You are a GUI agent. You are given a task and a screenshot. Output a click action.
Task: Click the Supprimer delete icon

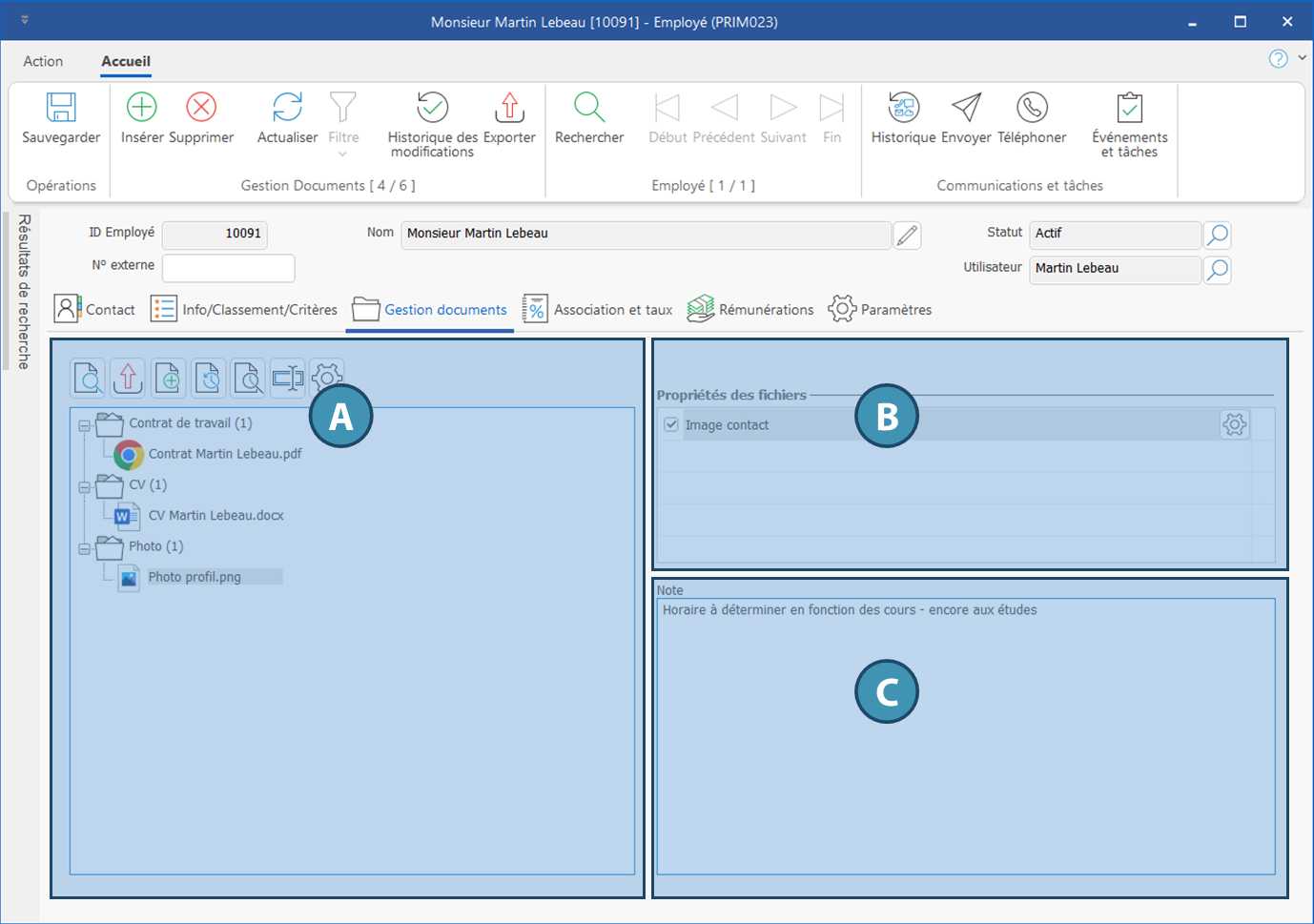201,108
